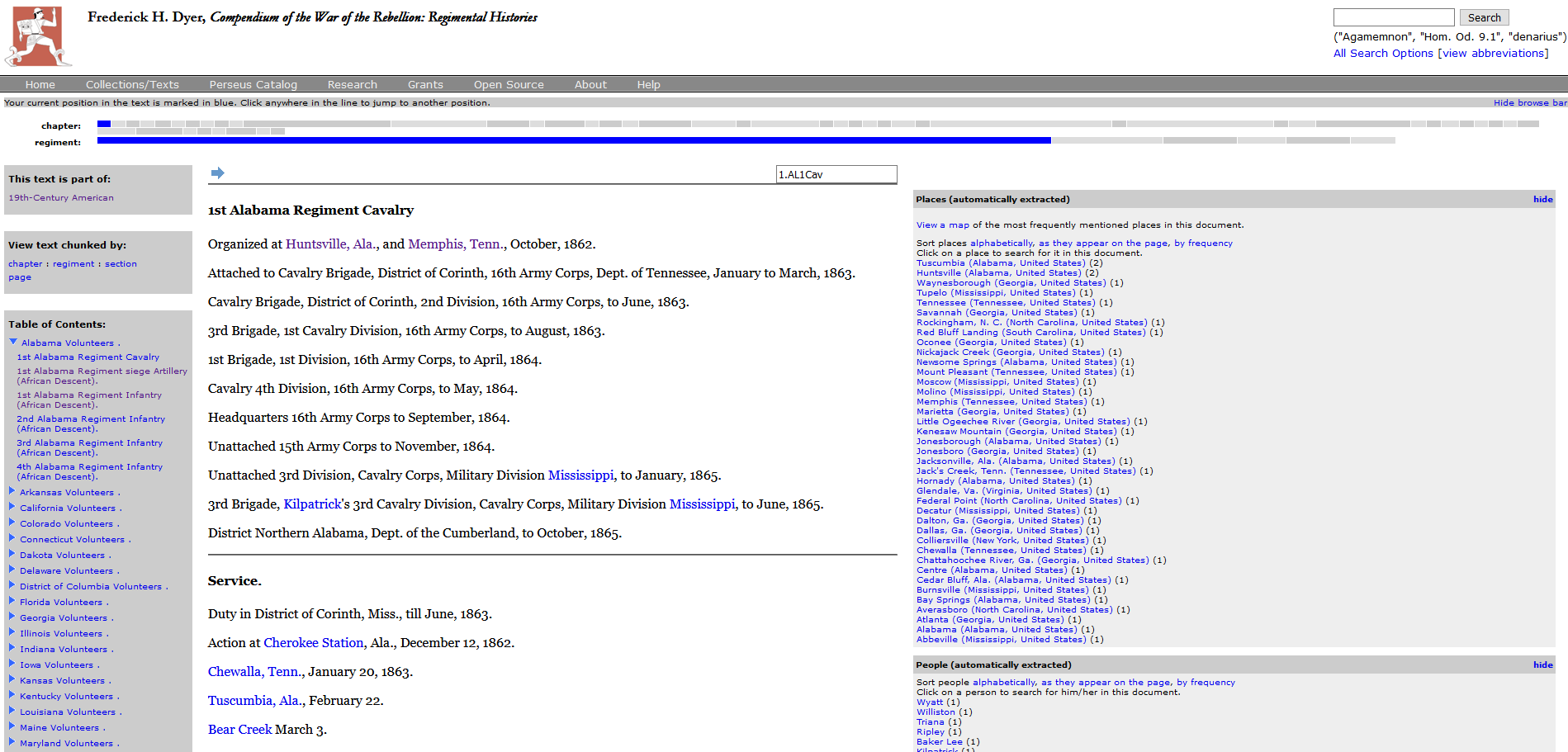
Task: Expand Florida Volunteers arrow
Action: click(x=12, y=601)
